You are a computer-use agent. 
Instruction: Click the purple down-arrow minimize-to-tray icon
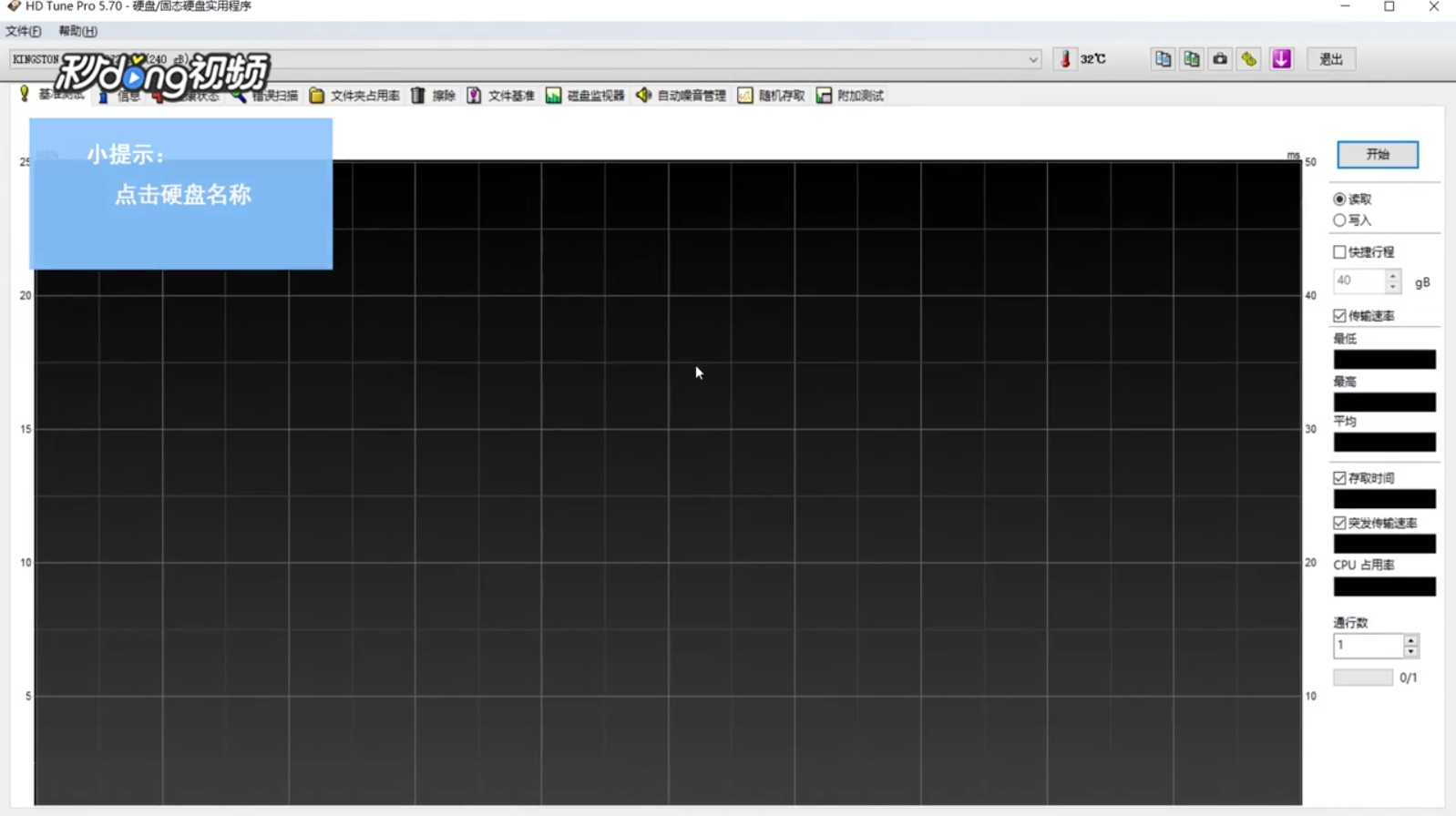pos(1282,59)
